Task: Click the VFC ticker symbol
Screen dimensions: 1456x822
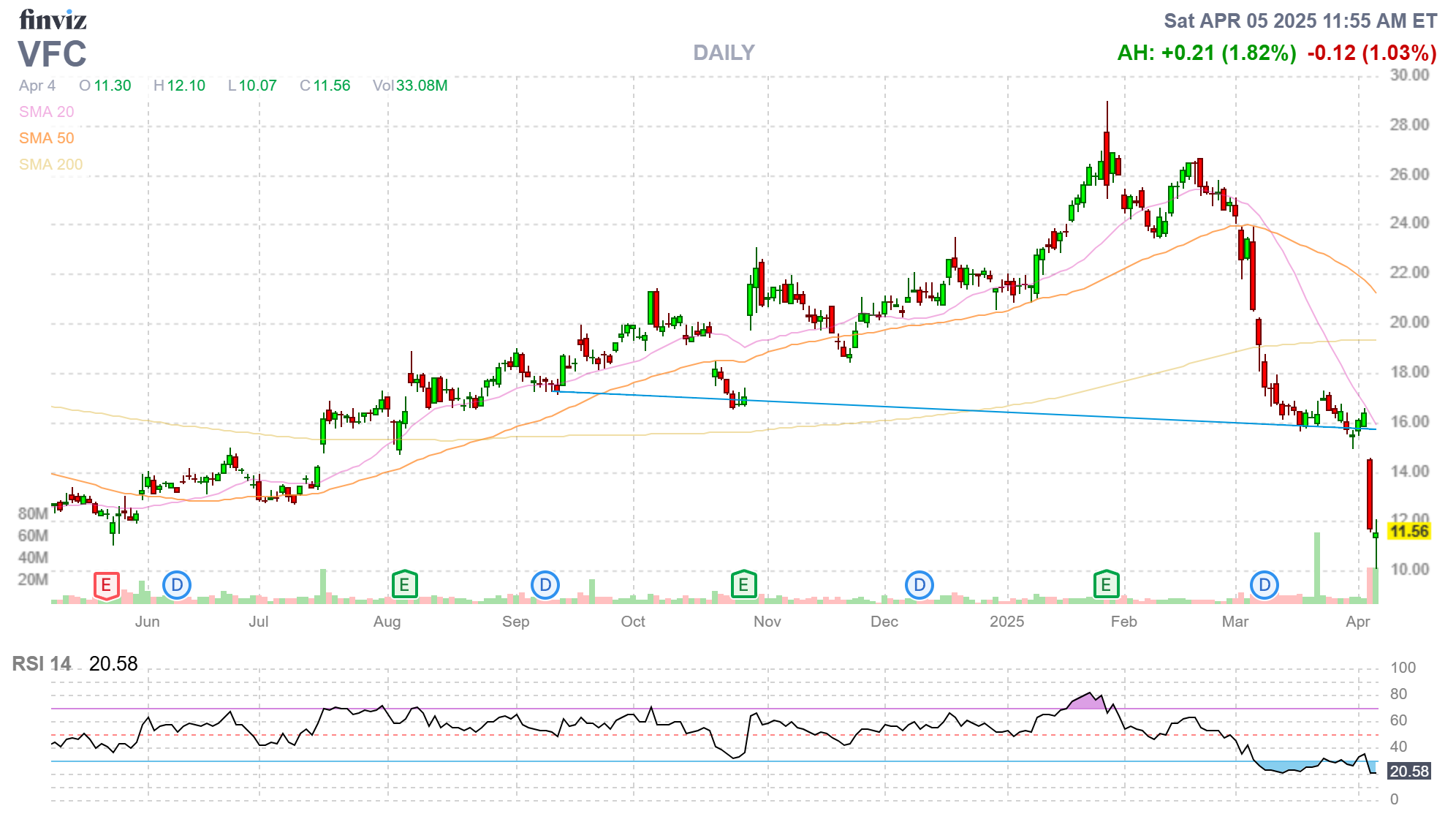Action: 52,54
